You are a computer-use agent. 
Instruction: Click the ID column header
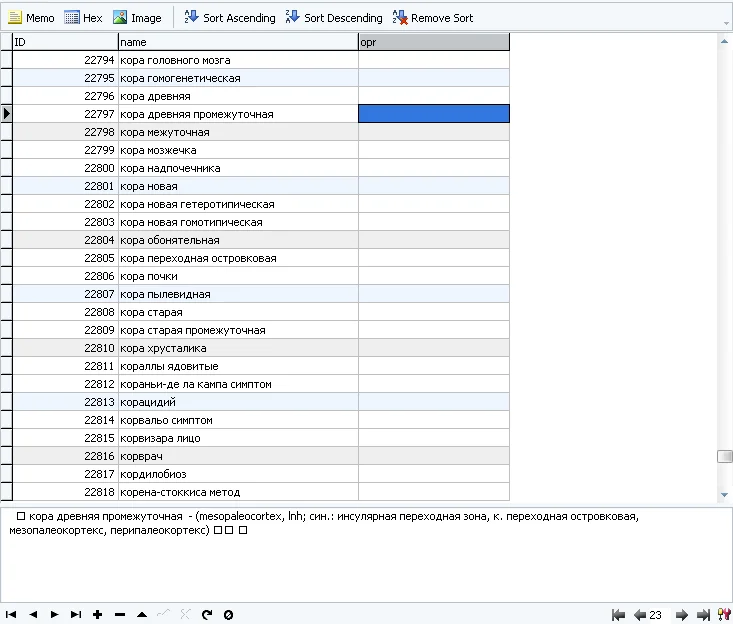click(x=65, y=42)
